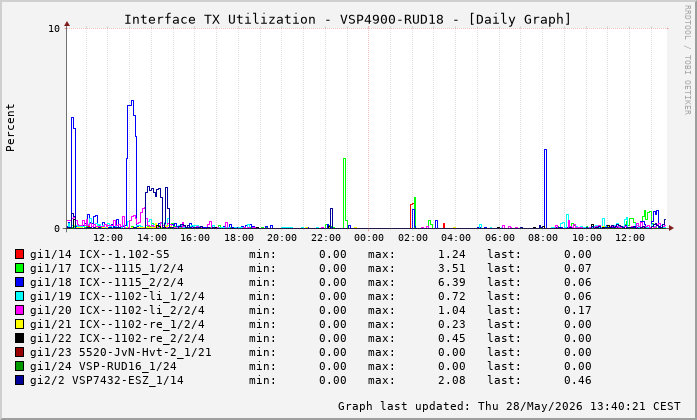Click legend label gi1/21 ICX--1102-re_1/2/4
This screenshot has width=697, height=420.
click(x=117, y=324)
